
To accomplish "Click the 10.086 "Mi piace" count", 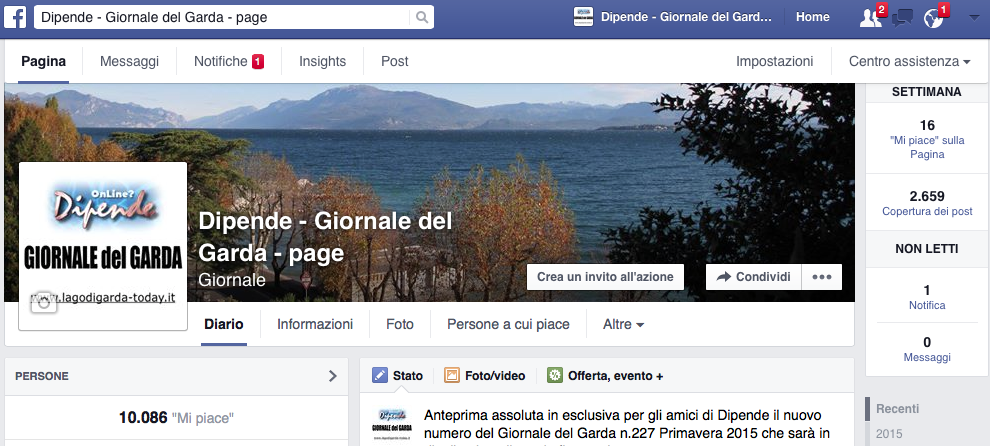I will tap(176, 418).
